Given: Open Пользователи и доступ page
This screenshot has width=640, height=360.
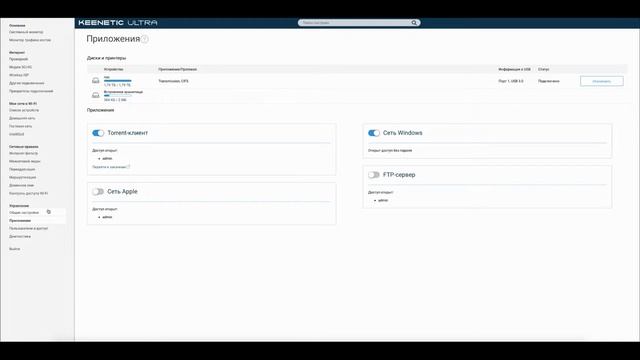Looking at the screenshot, I should [29, 229].
